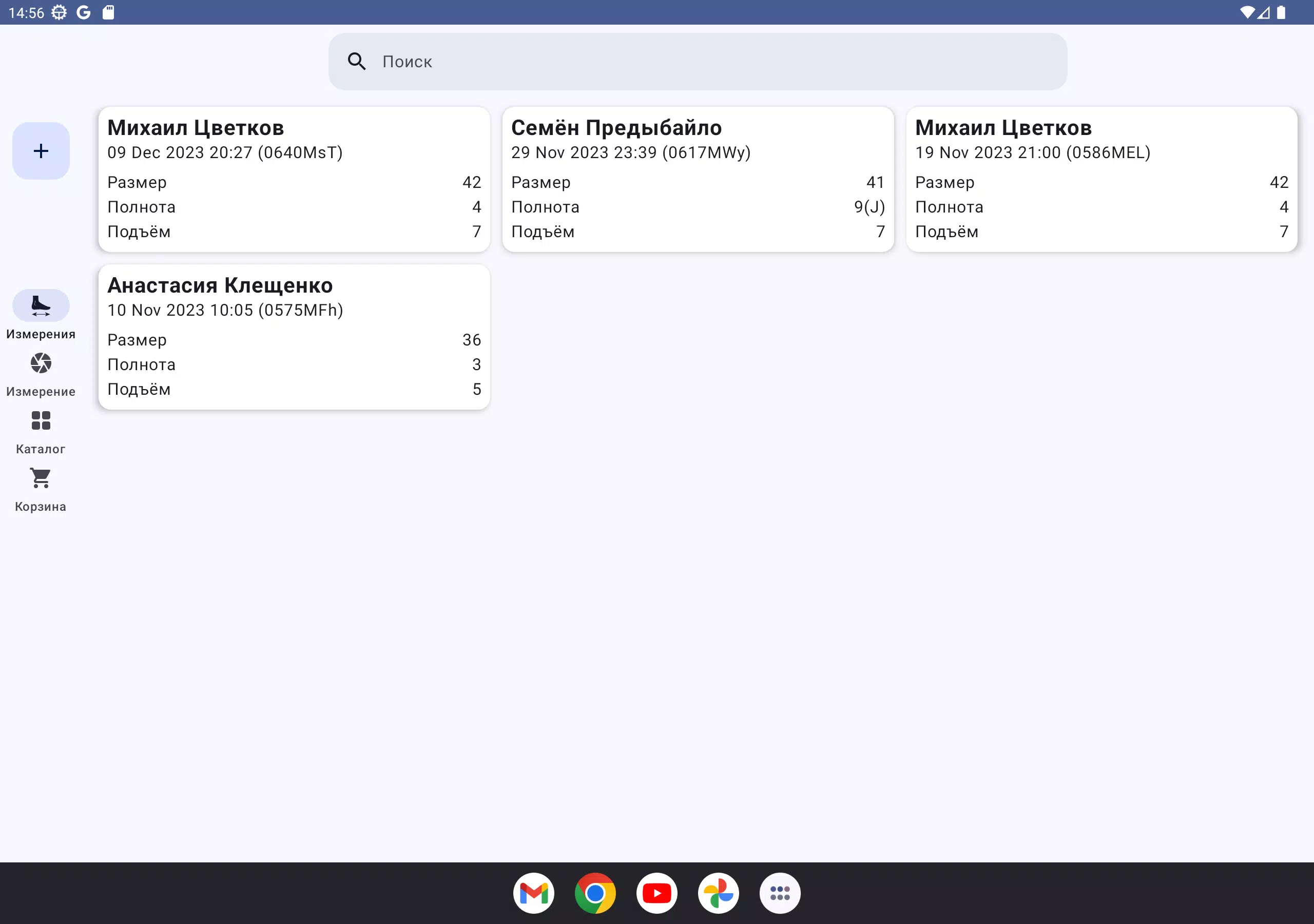Open the app drawer from the taskbar

coord(780,893)
